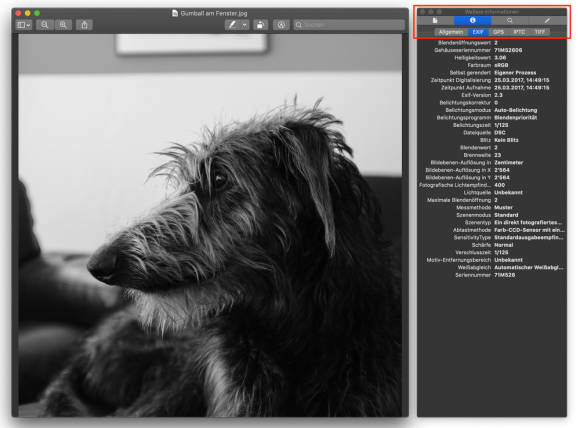The width and height of the screenshot is (580, 428).
Task: Zoom out of the image
Action: pyautogui.click(x=44, y=25)
